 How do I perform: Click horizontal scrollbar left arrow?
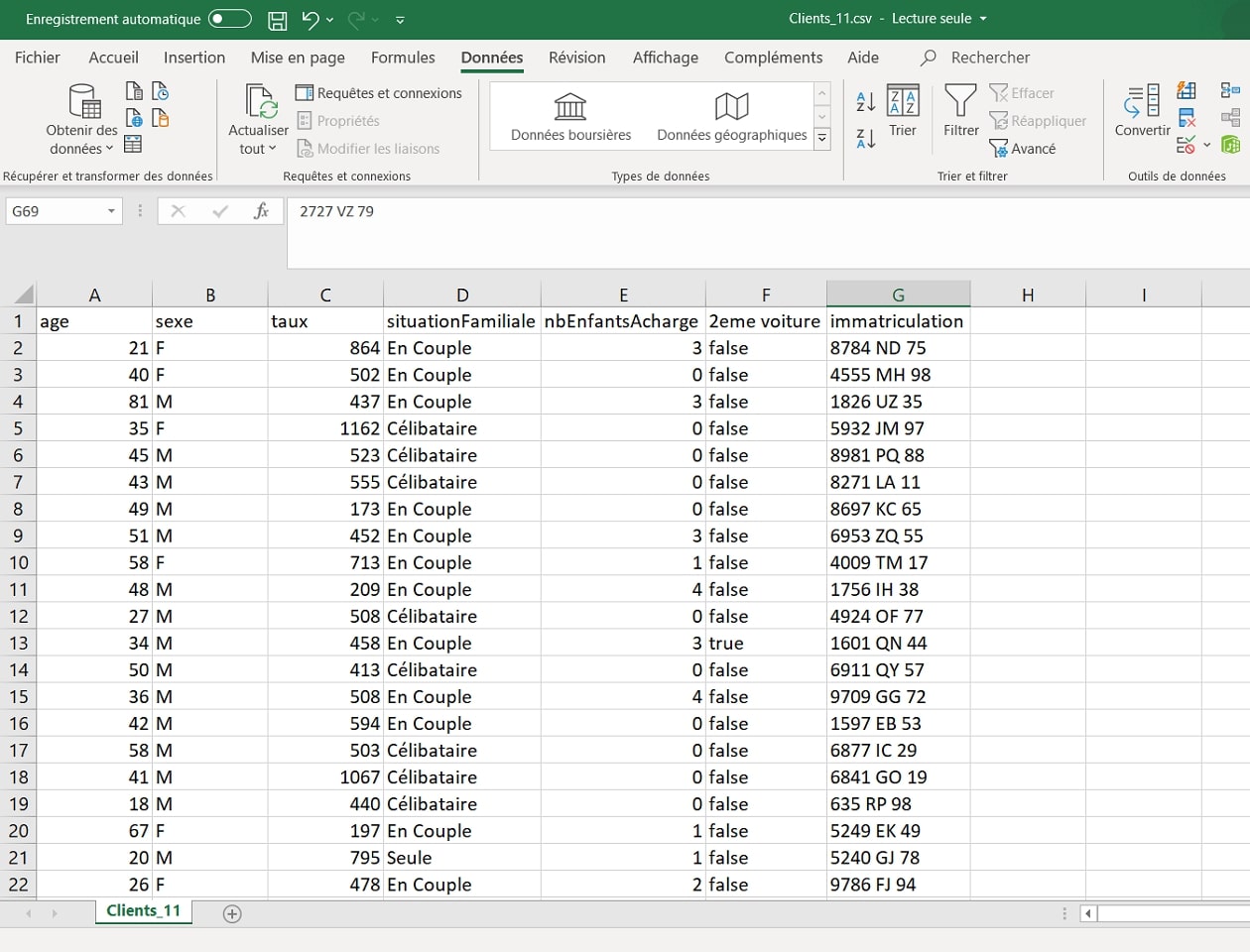pos(1089,913)
